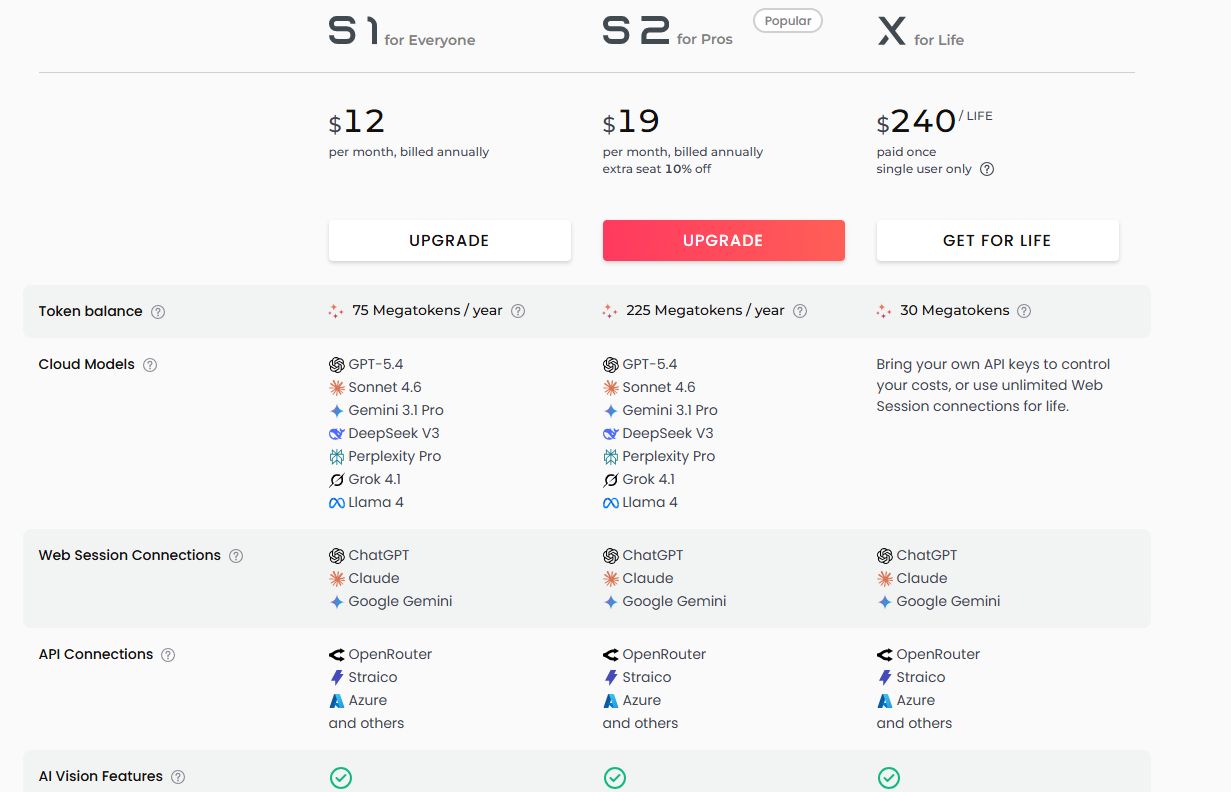
Task: Click the Perplexity Pro icon in S1 column
Action: coord(337,457)
